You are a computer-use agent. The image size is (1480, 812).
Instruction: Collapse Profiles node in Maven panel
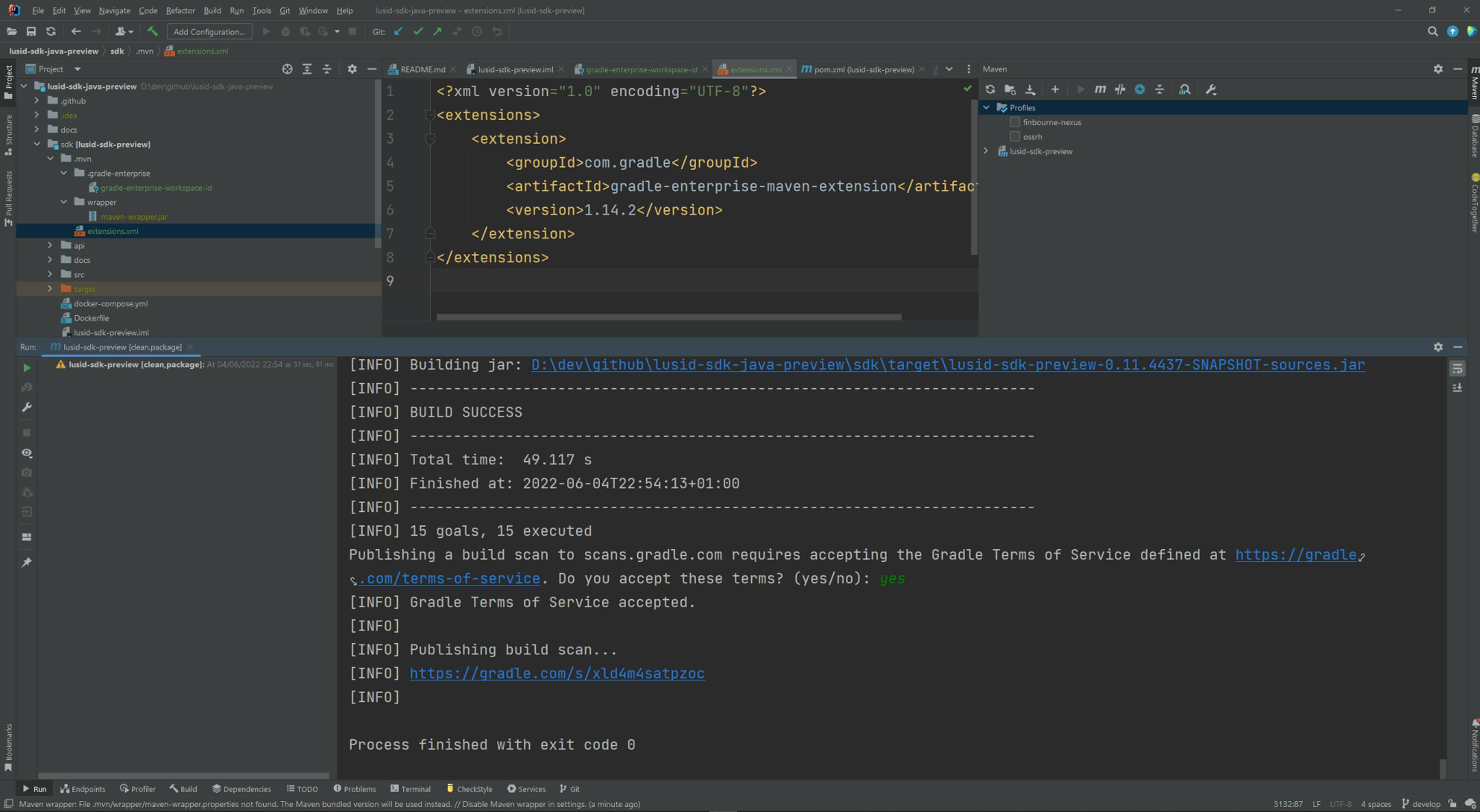click(x=987, y=107)
